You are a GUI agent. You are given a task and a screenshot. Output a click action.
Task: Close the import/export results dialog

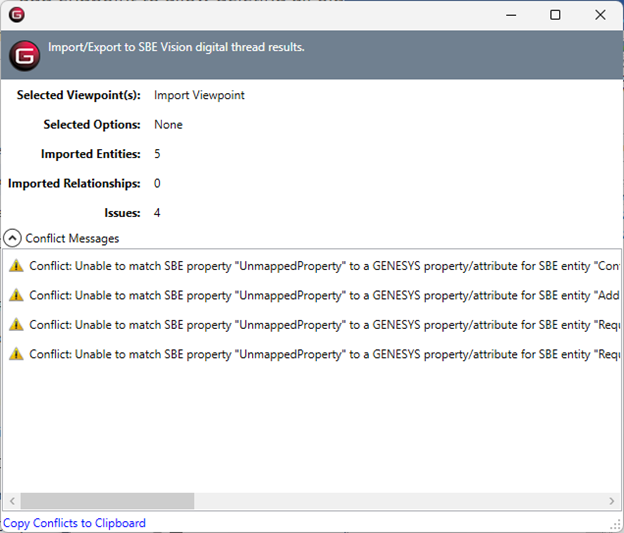[600, 15]
